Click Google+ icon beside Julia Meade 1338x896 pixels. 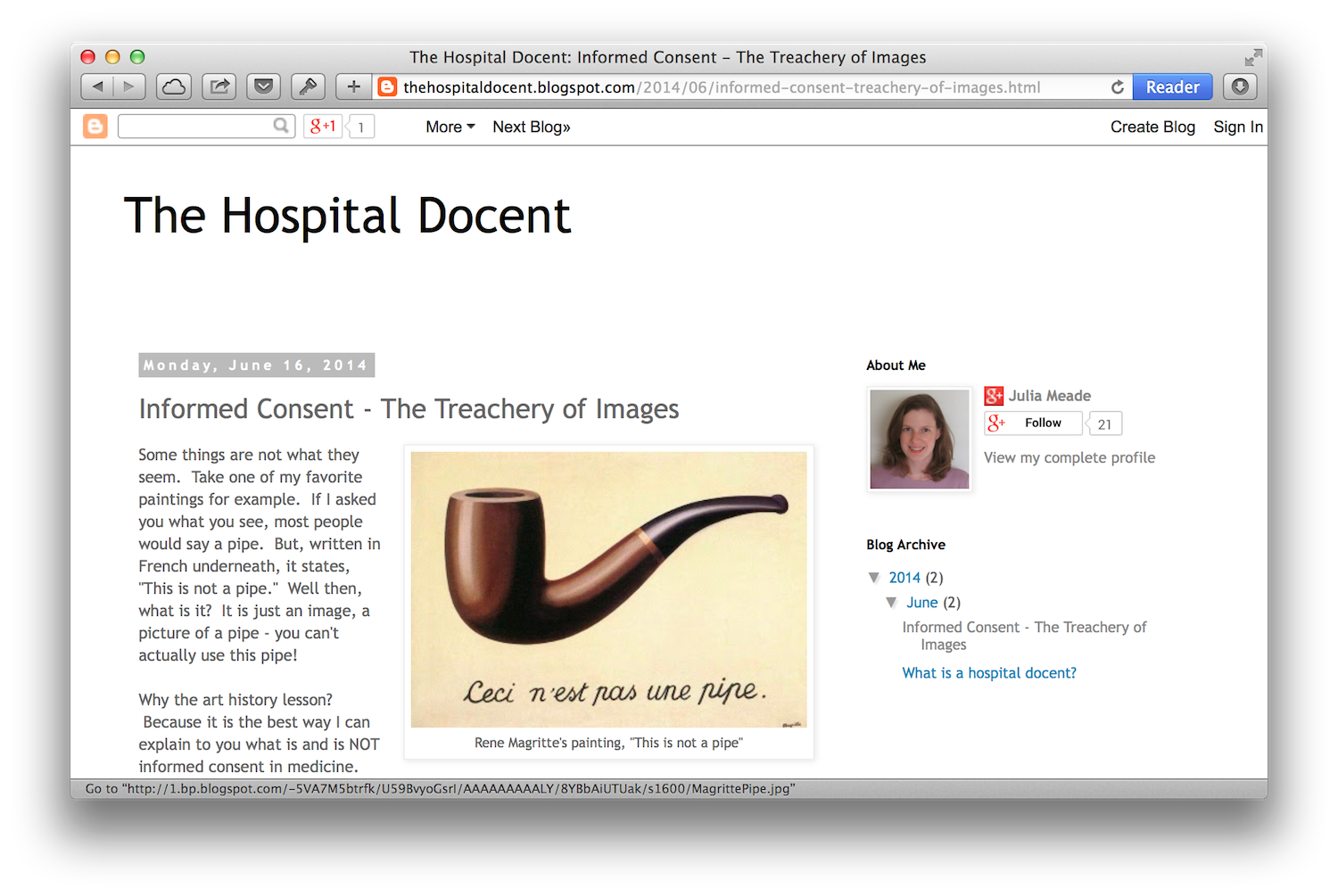[994, 396]
